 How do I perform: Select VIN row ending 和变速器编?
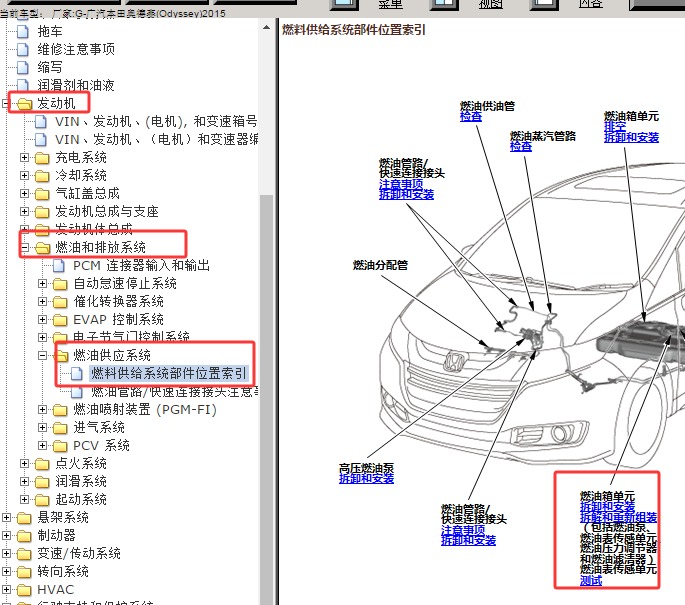click(156, 140)
